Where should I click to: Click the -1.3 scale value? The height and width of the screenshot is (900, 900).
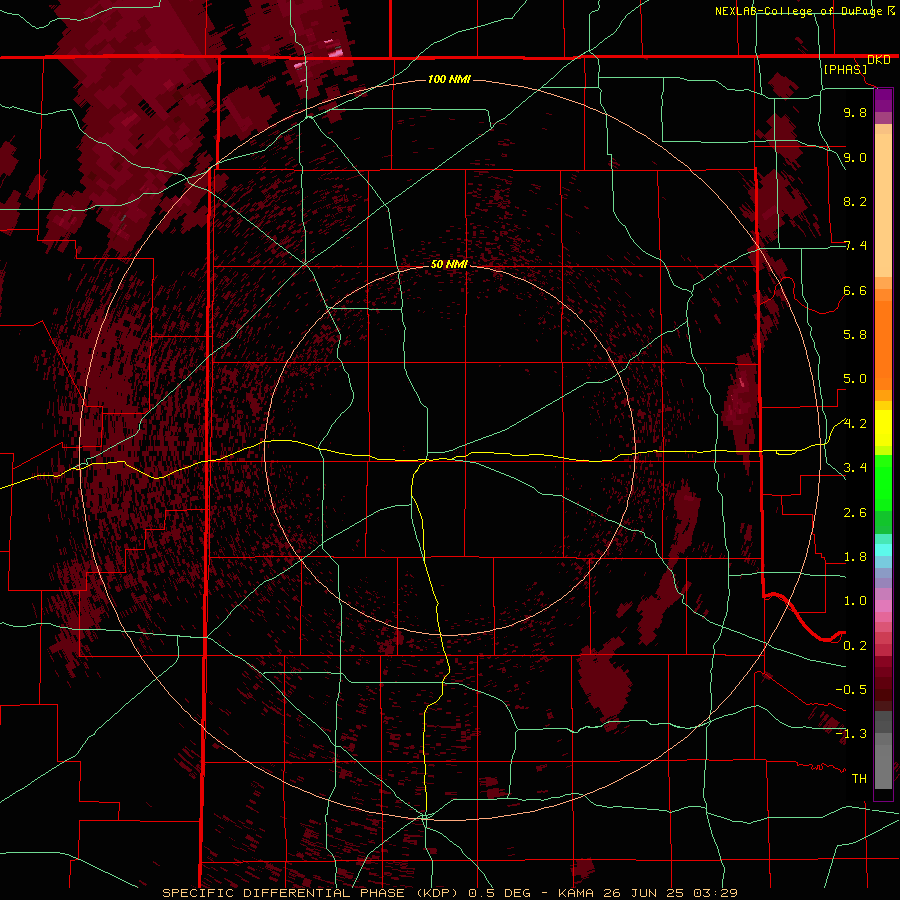point(851,734)
